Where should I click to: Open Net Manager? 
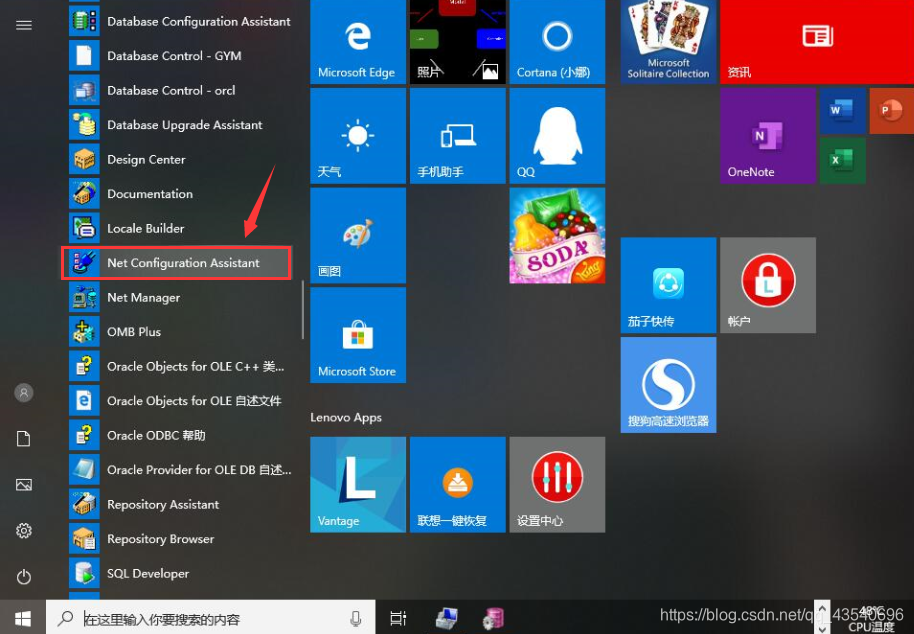pyautogui.click(x=181, y=297)
